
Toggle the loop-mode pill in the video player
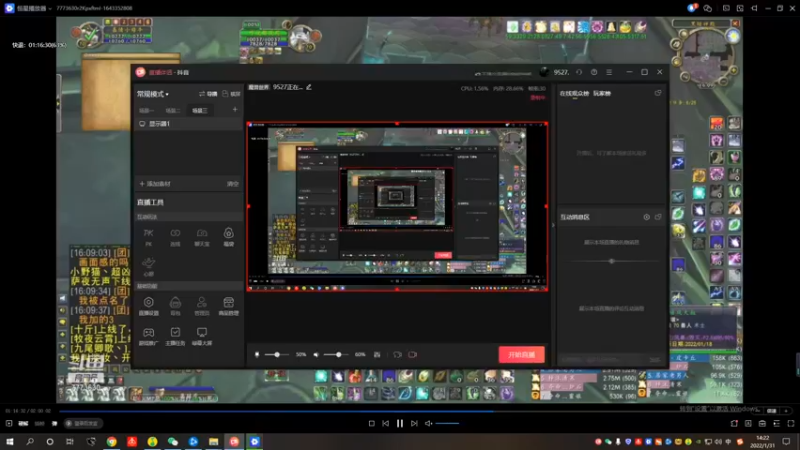pos(84,423)
